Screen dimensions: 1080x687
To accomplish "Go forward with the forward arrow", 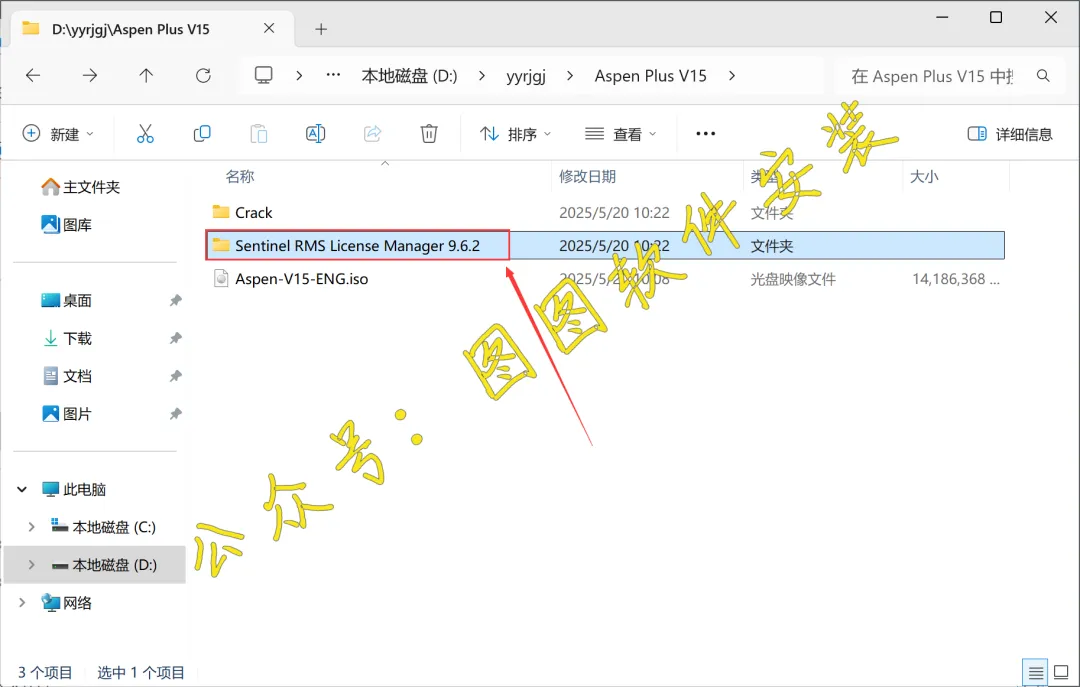I will [90, 76].
